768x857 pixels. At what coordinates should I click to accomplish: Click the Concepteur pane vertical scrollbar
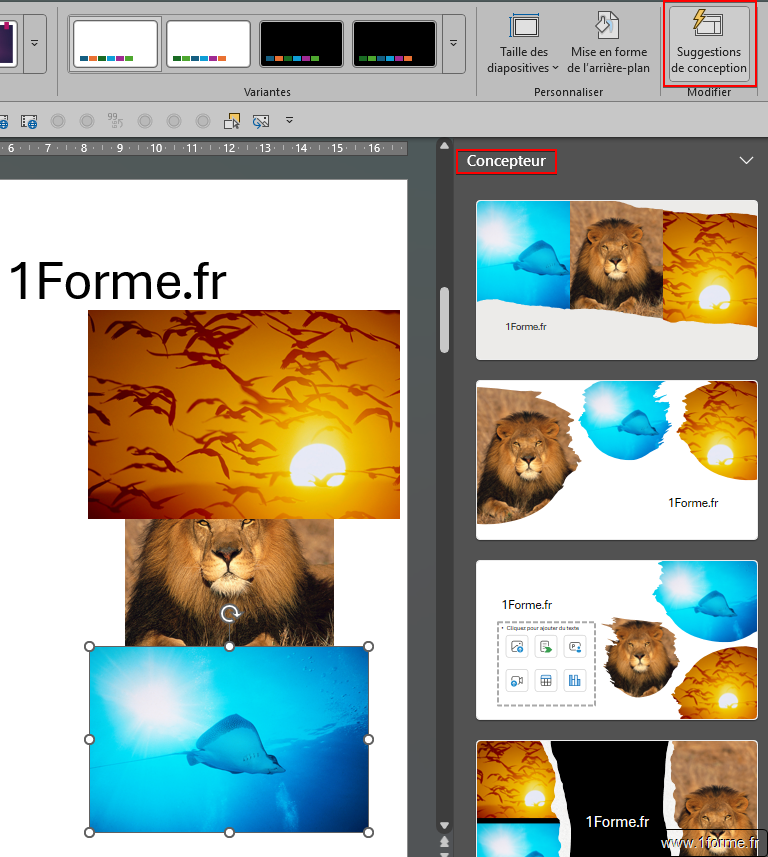pos(444,320)
